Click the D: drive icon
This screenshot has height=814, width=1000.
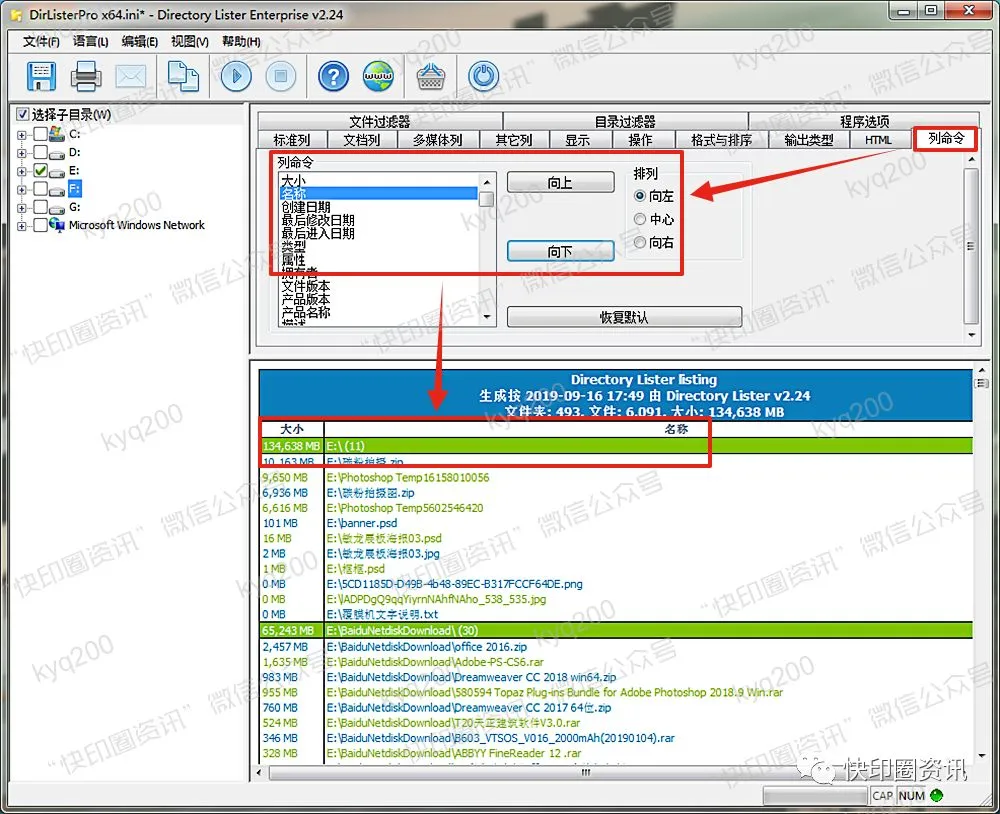(57, 152)
